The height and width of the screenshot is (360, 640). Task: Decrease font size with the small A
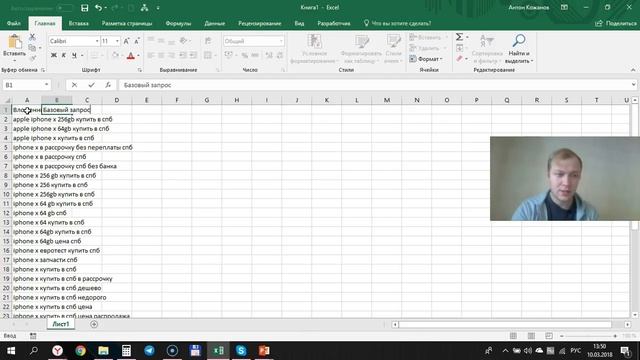click(x=137, y=41)
